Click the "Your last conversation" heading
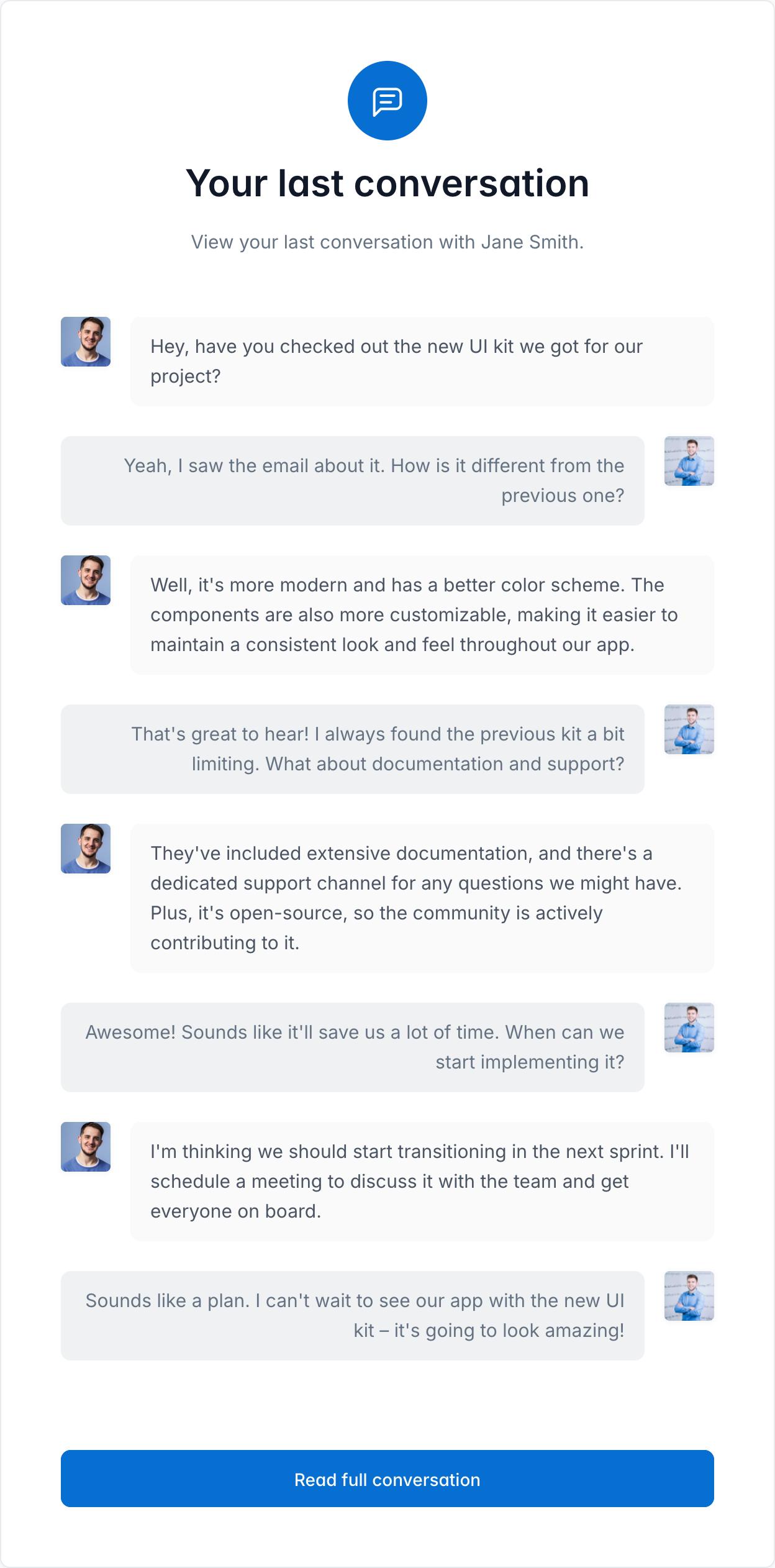Screen dimensions: 775x1568 click(x=387, y=183)
